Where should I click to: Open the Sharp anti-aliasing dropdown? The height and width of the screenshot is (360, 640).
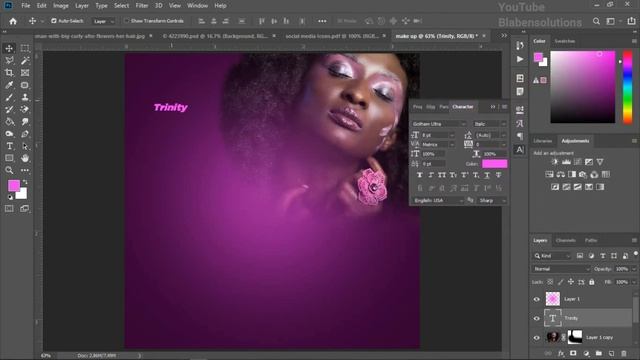click(492, 200)
